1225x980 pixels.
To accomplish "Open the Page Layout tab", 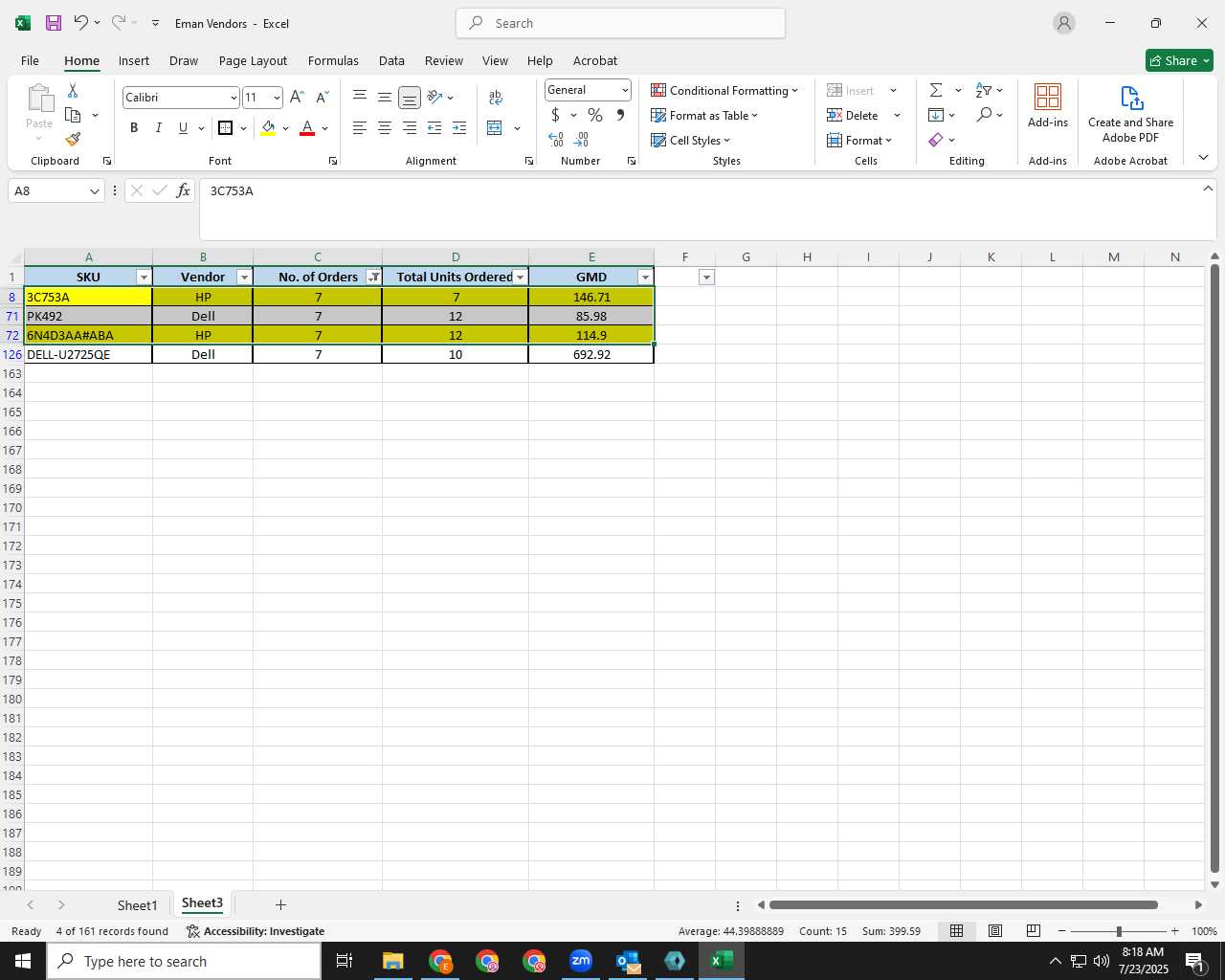I will click(253, 60).
